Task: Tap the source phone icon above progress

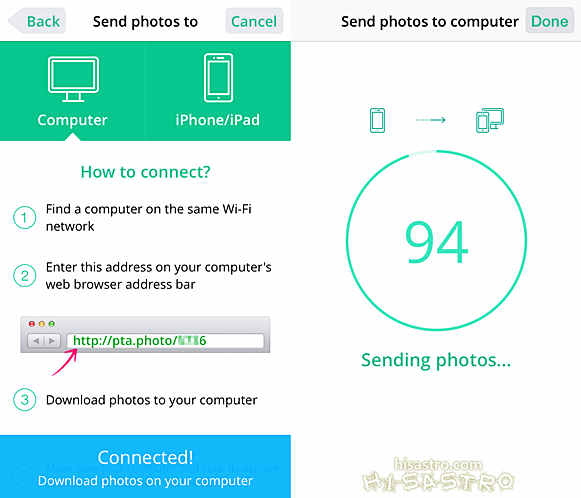Action: (377, 120)
